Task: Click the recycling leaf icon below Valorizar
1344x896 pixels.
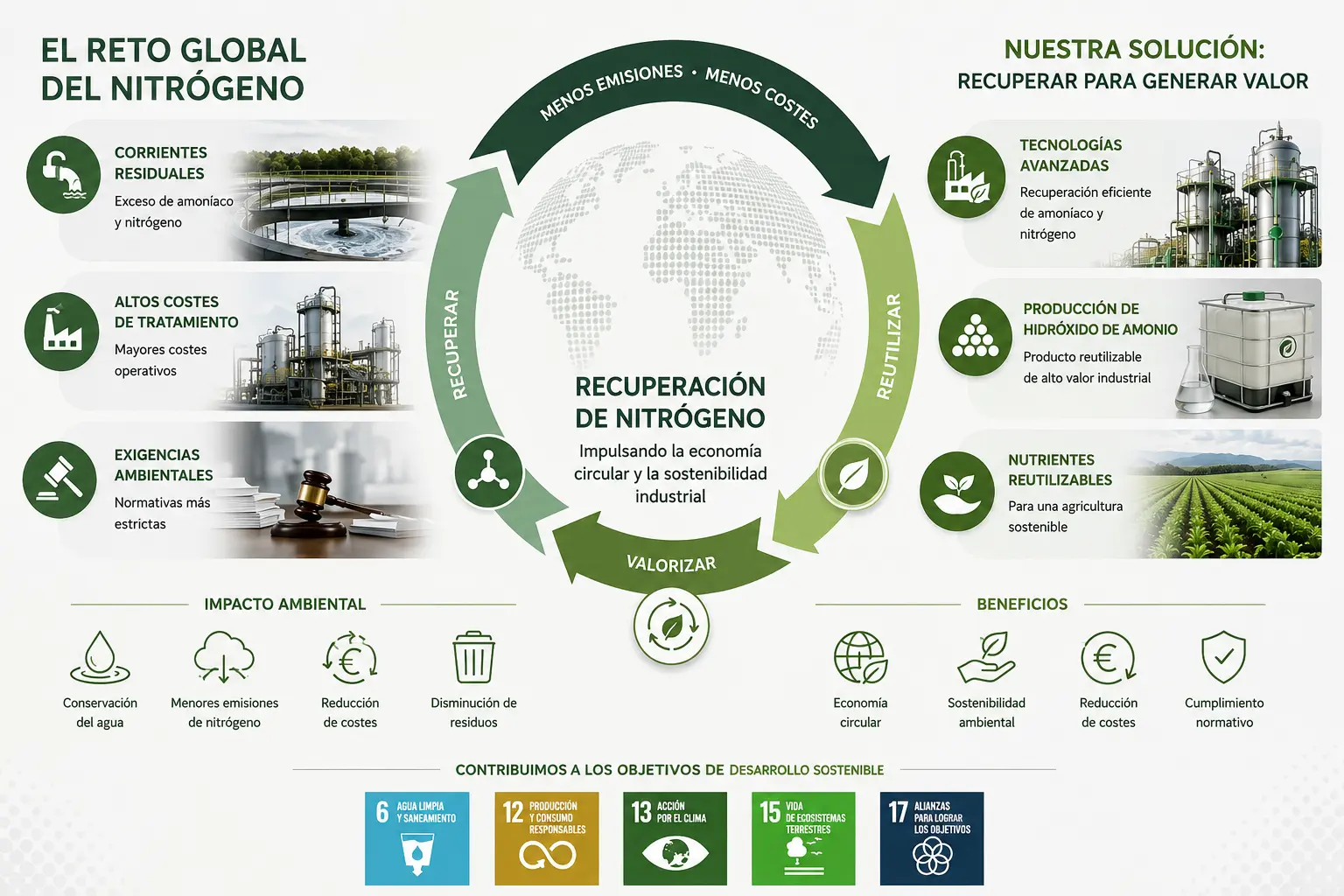Action: [x=671, y=626]
